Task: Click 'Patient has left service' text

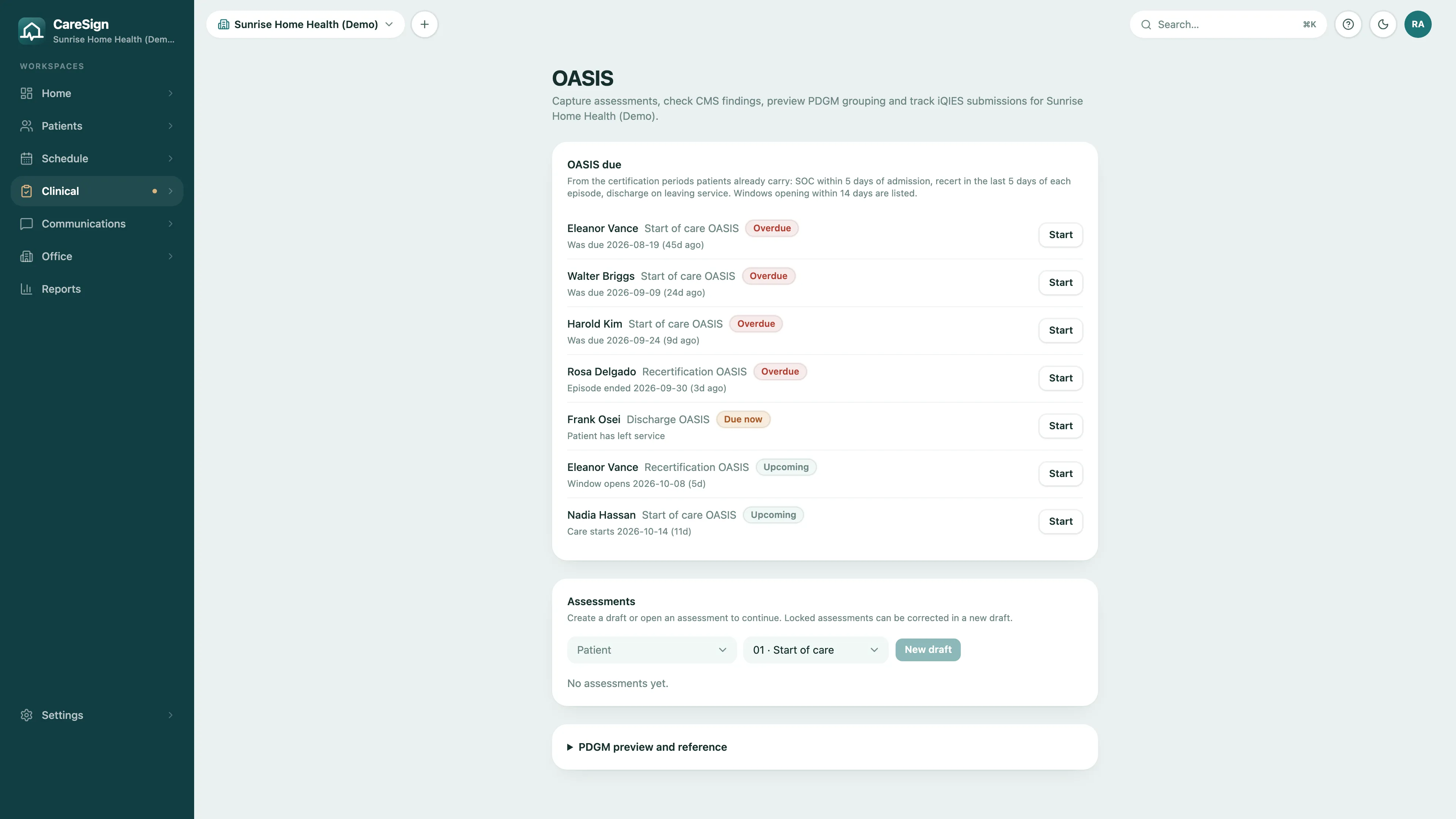Action: [615, 436]
